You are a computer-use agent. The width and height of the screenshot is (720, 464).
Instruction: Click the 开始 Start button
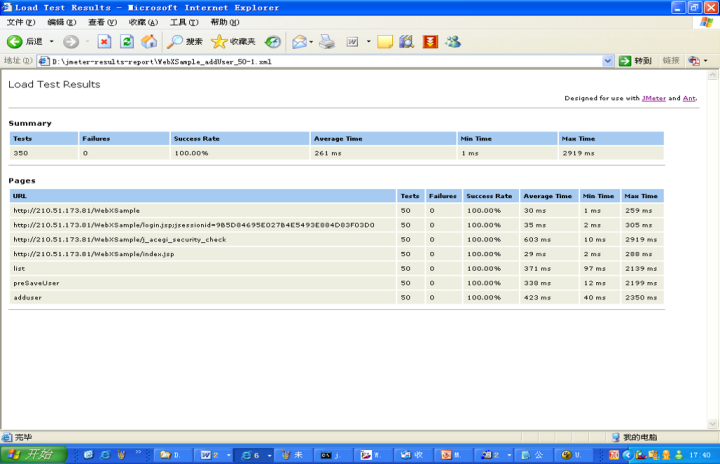coord(34,455)
